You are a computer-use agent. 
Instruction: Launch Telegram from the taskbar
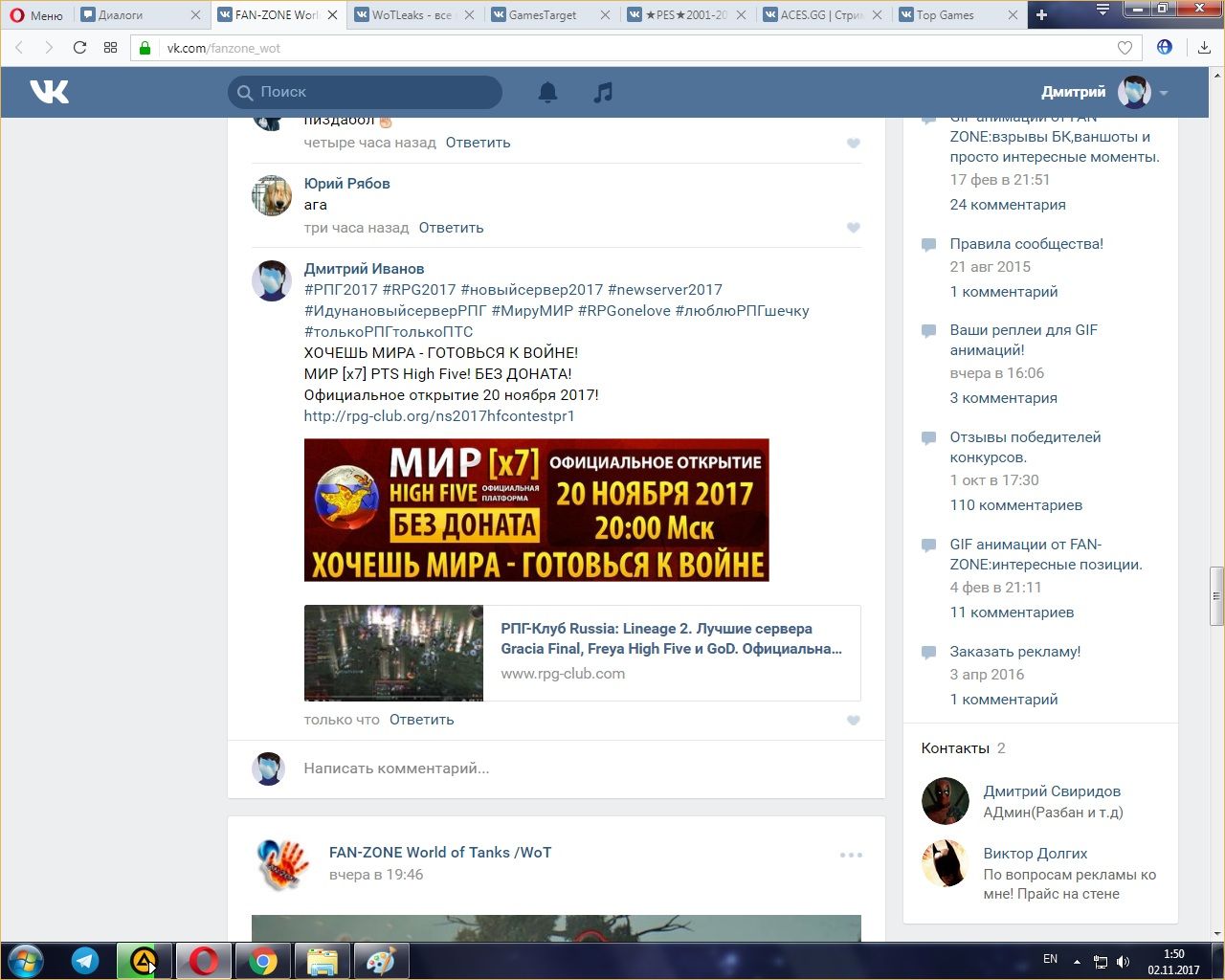(85, 960)
